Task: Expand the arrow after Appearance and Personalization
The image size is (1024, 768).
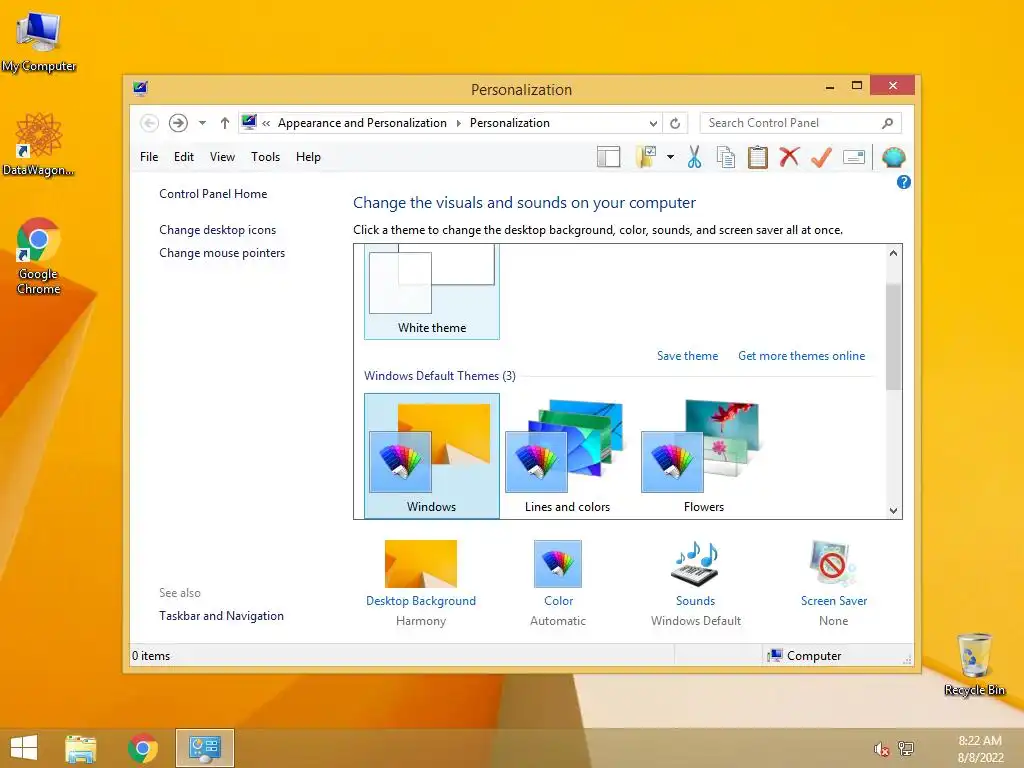Action: (x=458, y=123)
